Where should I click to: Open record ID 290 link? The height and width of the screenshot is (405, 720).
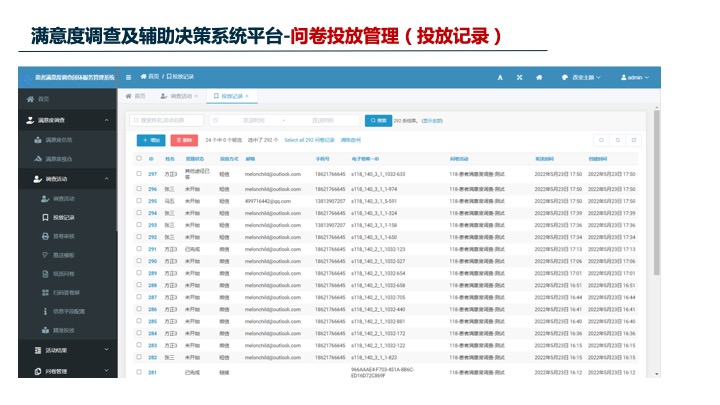[152, 261]
